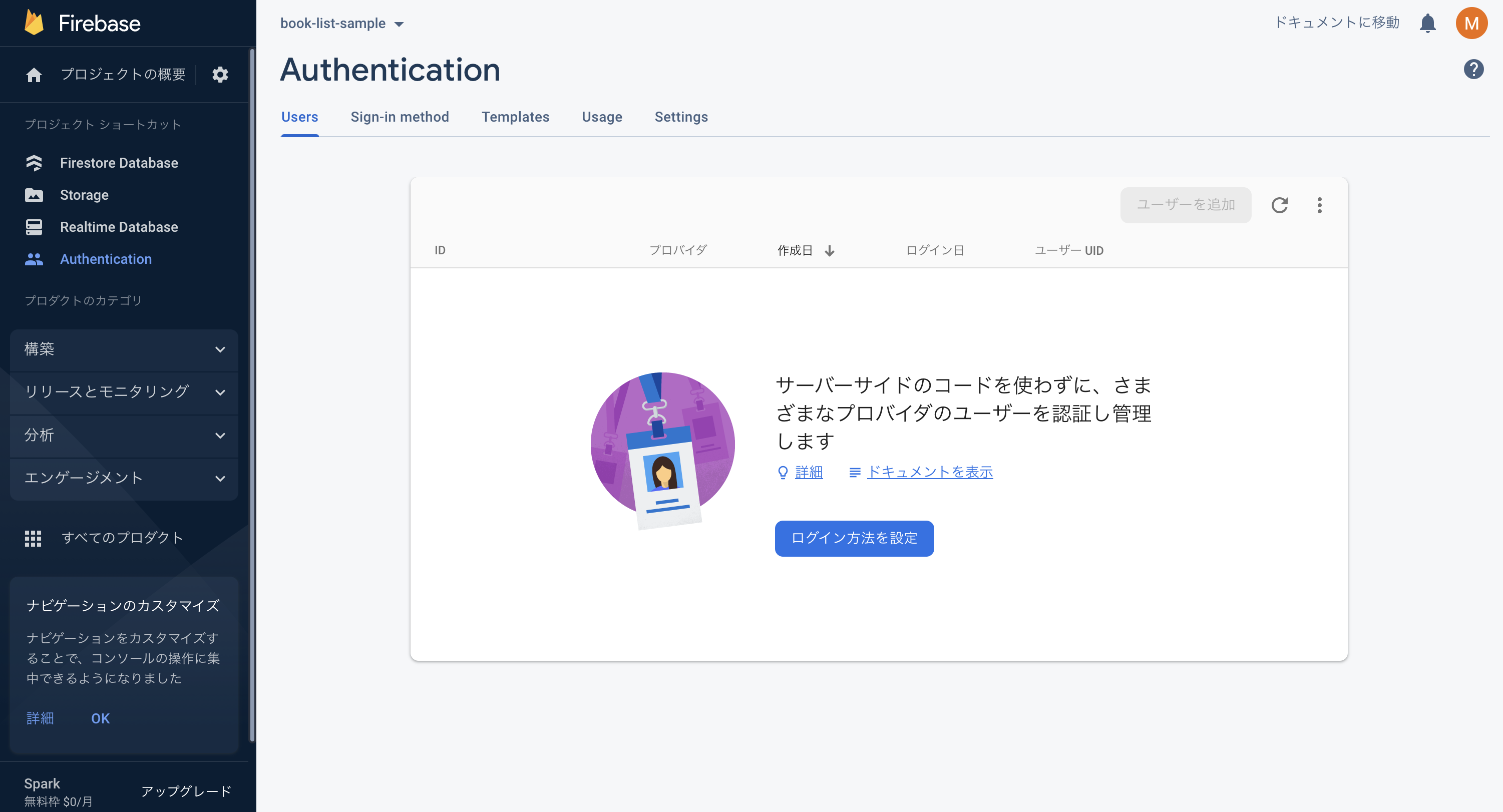Dismiss navigation customization with OK
This screenshot has width=1503, height=812.
(x=99, y=719)
